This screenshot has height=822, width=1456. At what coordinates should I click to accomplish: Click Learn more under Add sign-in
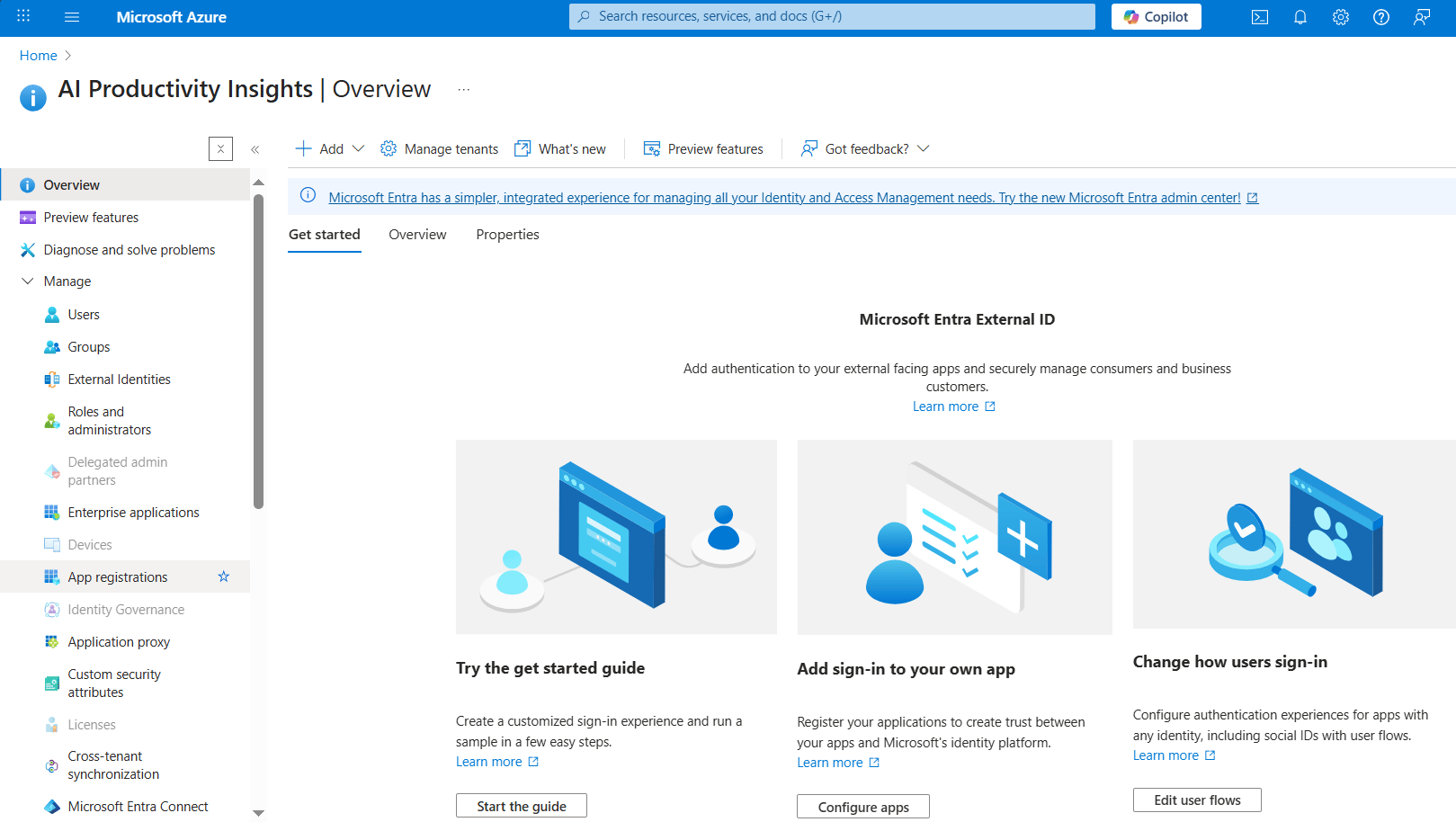(838, 763)
